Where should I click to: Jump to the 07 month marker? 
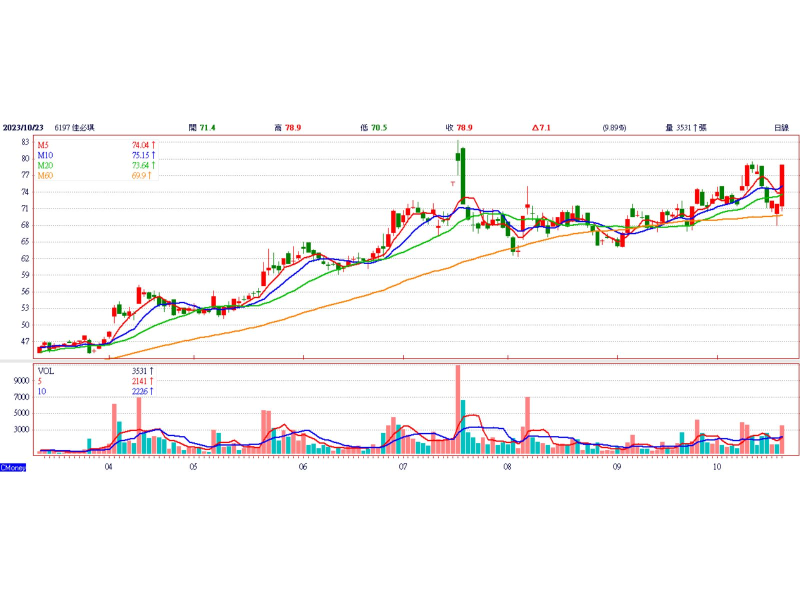[402, 467]
